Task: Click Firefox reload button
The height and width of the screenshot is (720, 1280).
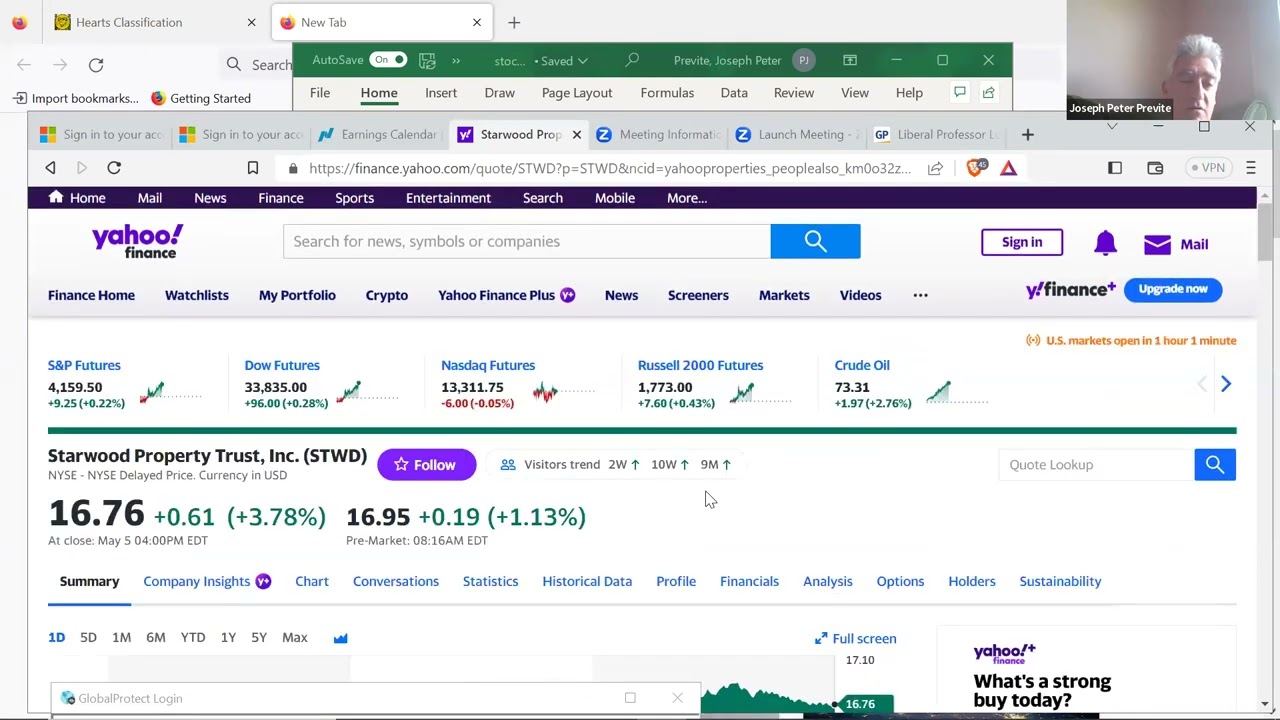Action: [96, 65]
